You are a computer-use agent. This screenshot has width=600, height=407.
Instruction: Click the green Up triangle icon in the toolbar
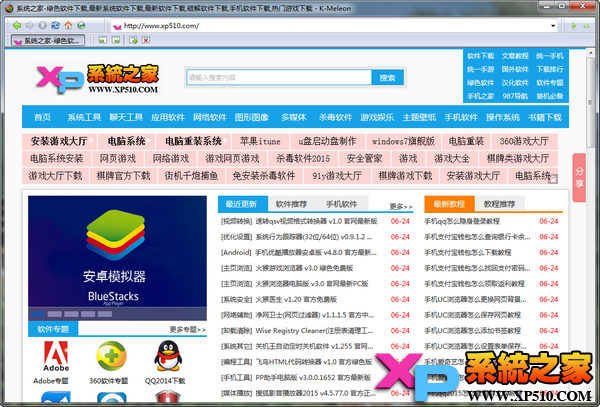click(586, 26)
